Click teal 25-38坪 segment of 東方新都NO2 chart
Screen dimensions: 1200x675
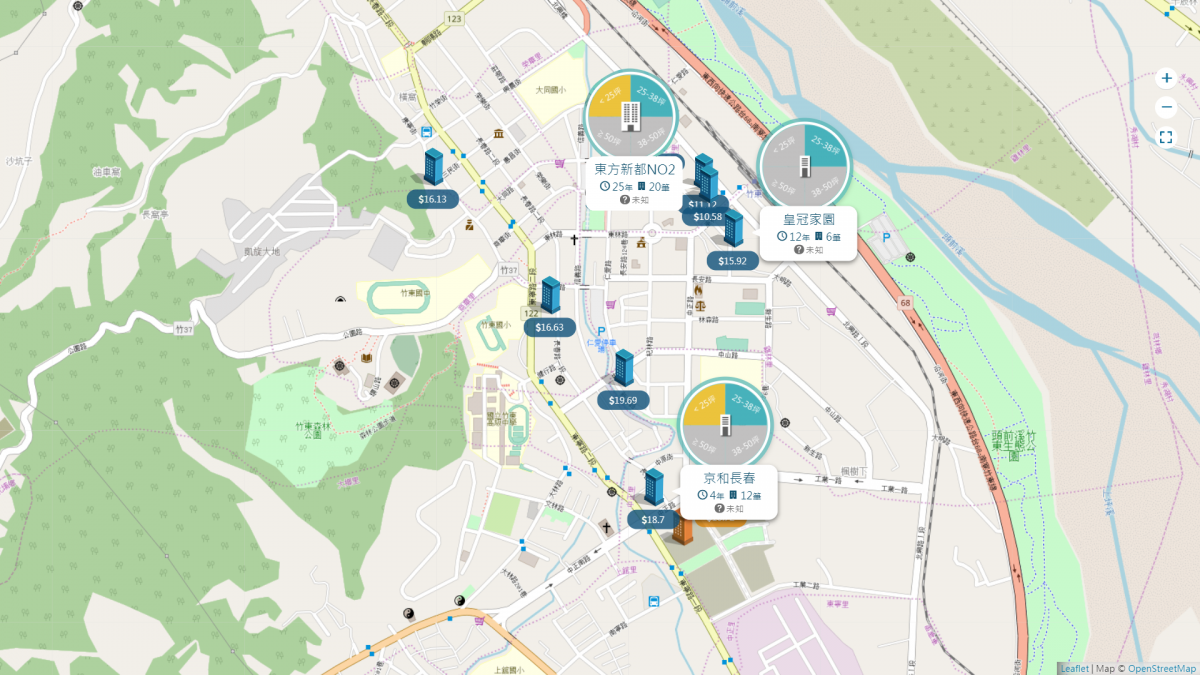tap(653, 97)
